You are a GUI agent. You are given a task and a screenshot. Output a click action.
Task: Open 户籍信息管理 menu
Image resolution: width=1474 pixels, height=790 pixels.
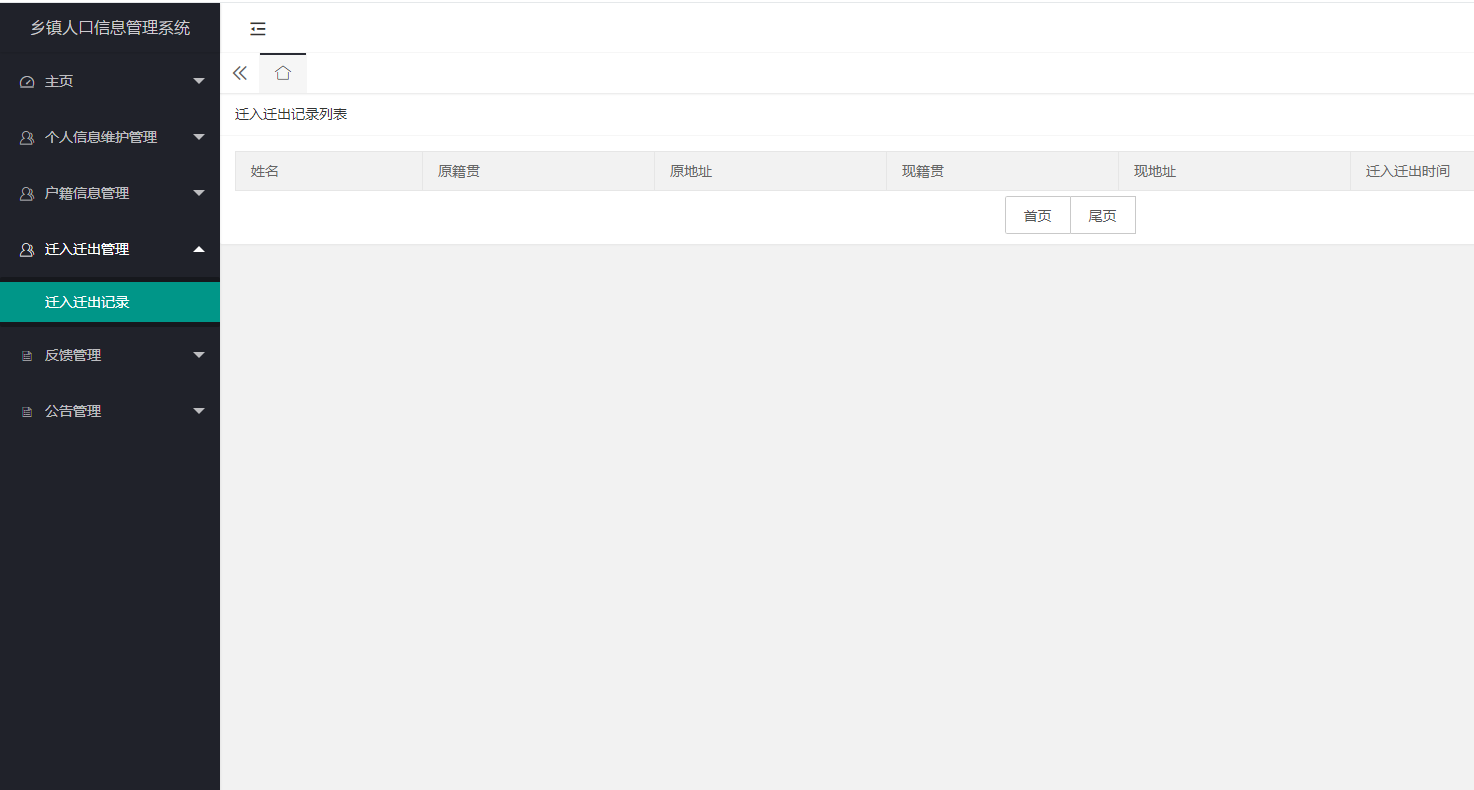tap(110, 193)
